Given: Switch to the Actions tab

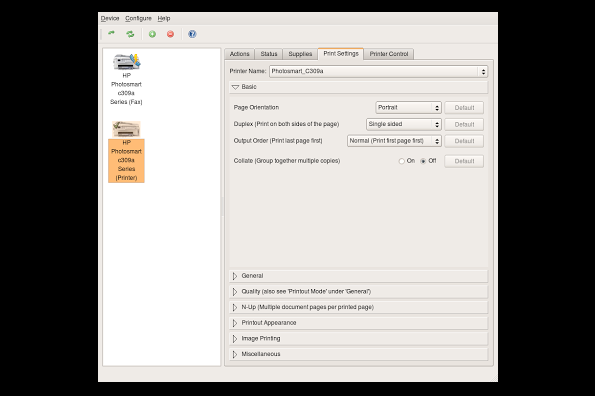Looking at the screenshot, I should point(239,54).
